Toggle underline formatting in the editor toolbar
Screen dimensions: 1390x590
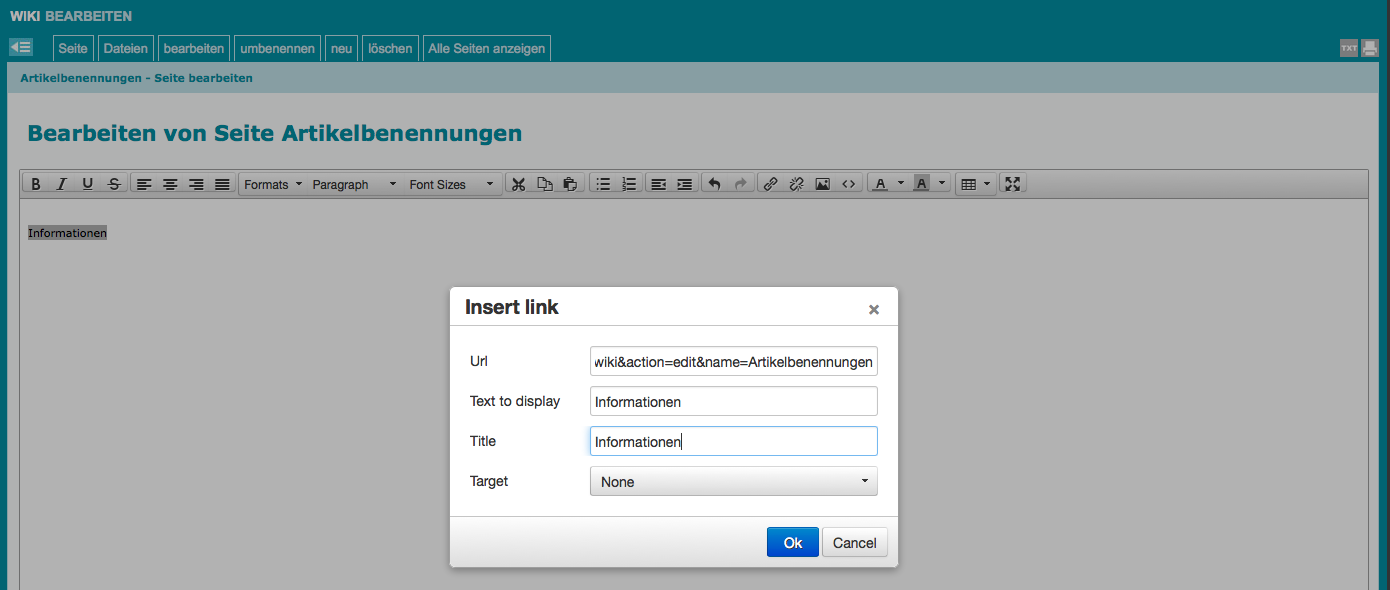pyautogui.click(x=88, y=184)
